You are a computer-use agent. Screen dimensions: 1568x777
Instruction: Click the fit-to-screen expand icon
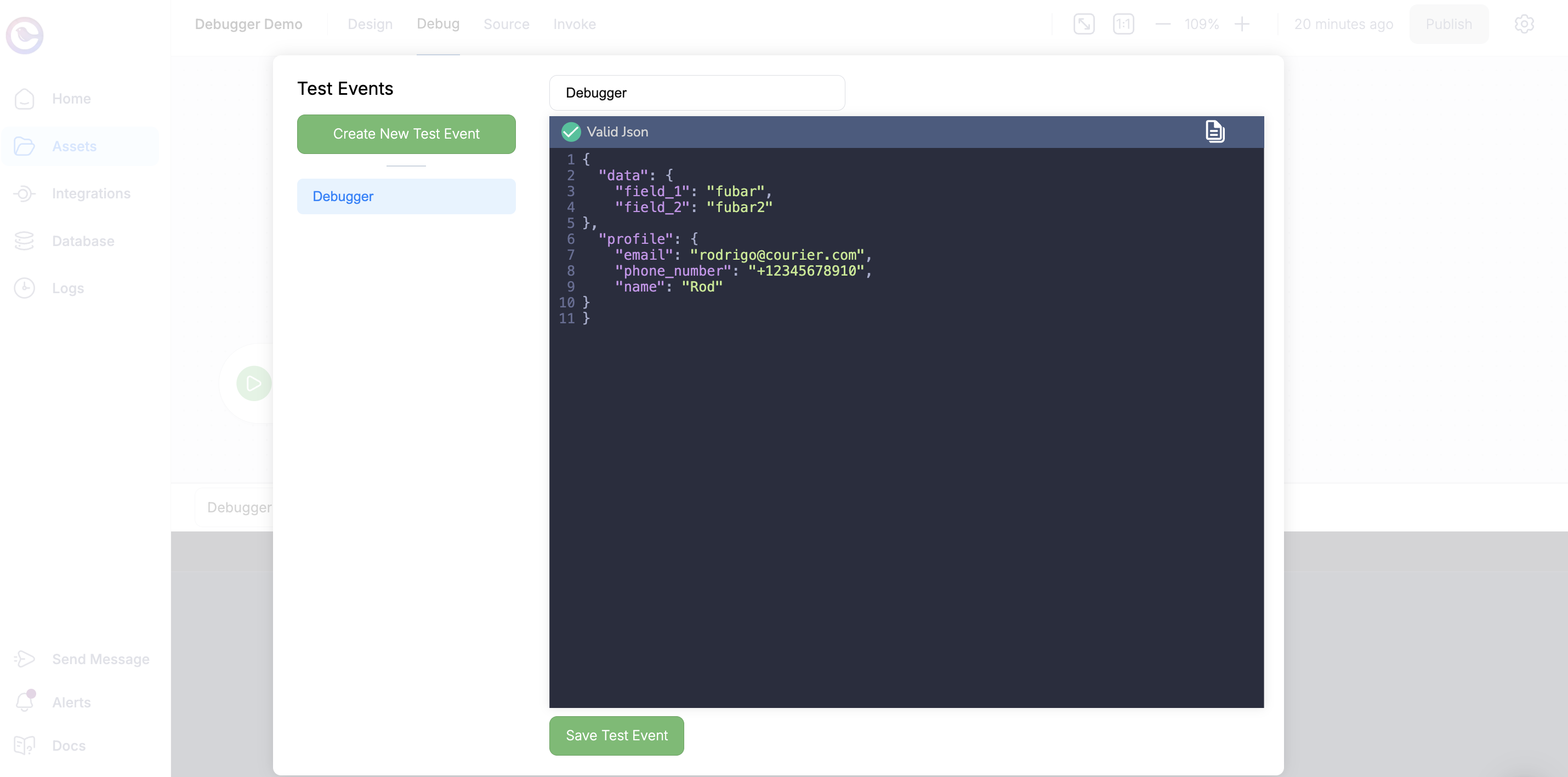(1083, 24)
